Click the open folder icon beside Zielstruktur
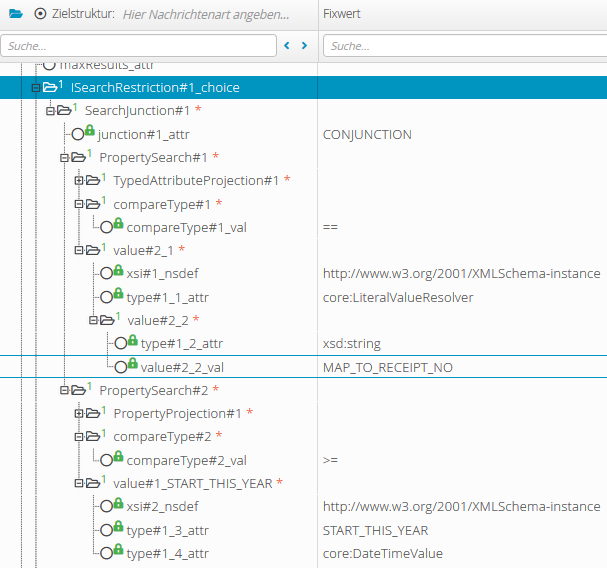607x568 pixels. pos(15,15)
